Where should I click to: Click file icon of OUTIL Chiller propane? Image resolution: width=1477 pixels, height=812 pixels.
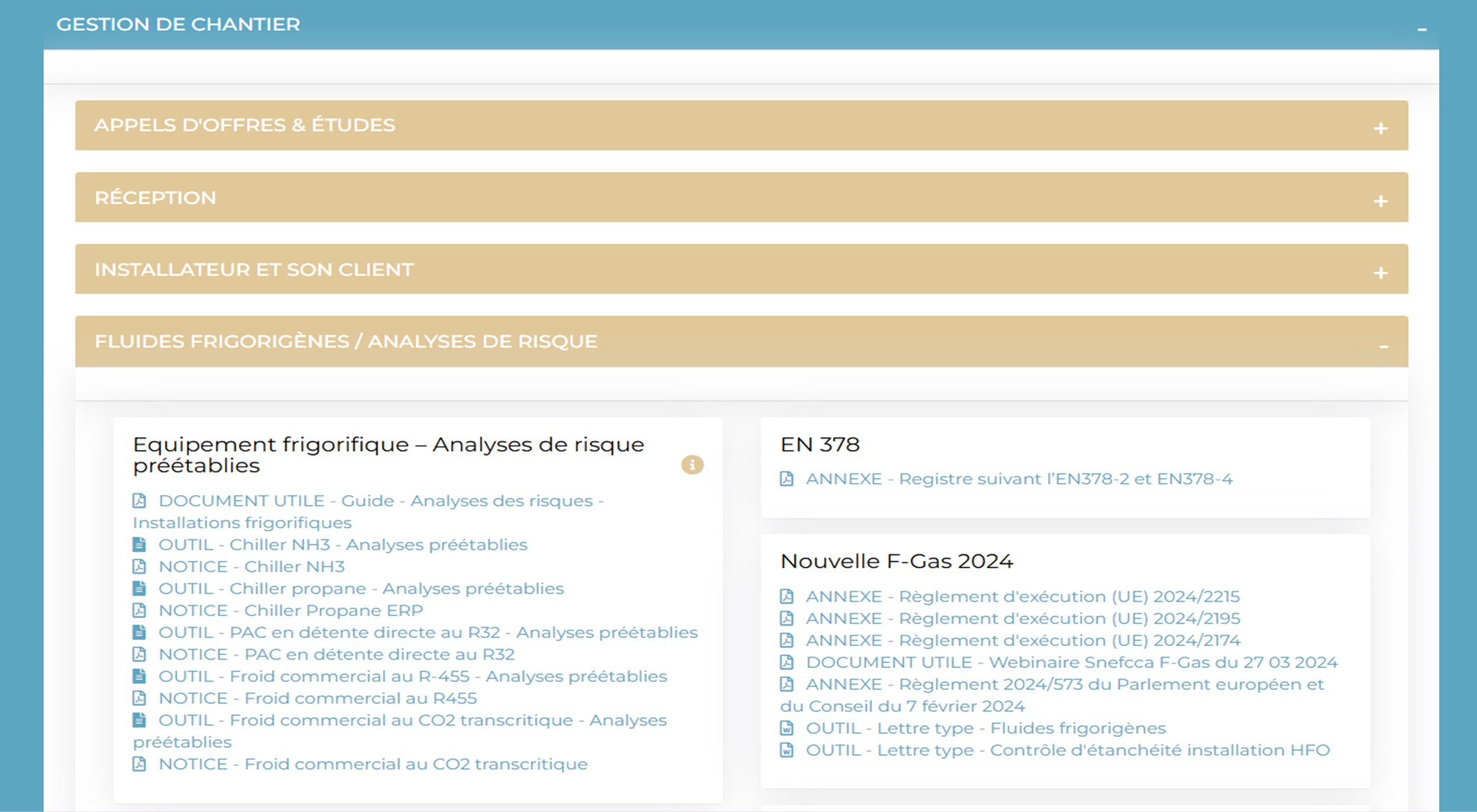pos(139,588)
